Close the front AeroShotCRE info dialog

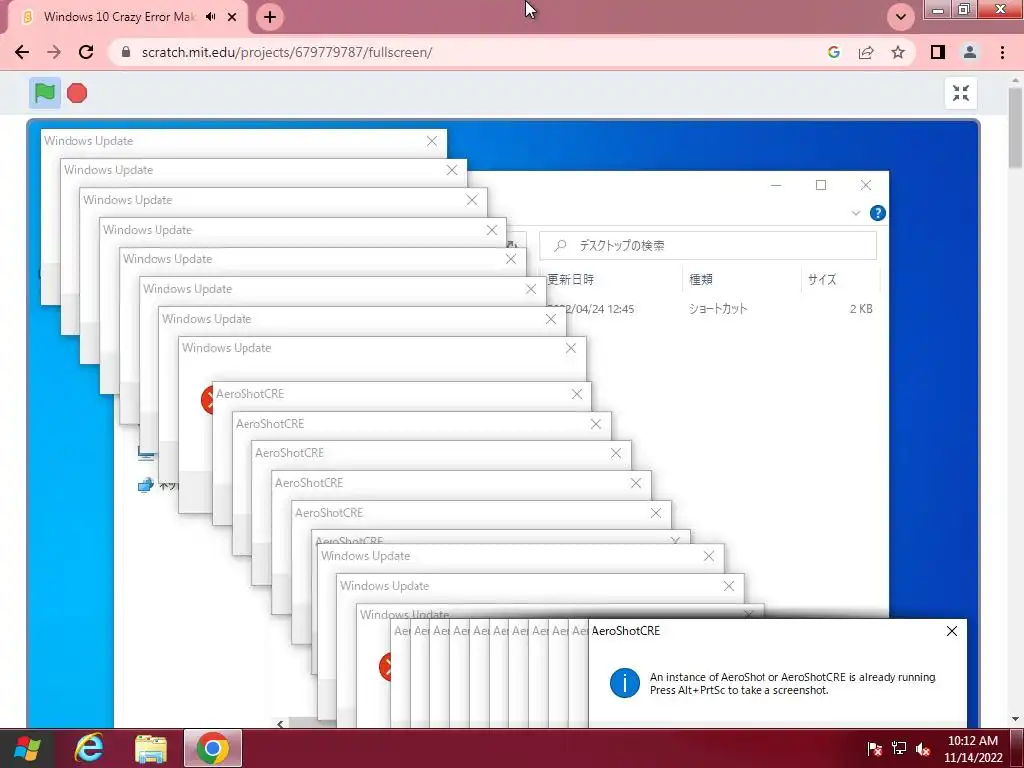pyautogui.click(x=952, y=631)
